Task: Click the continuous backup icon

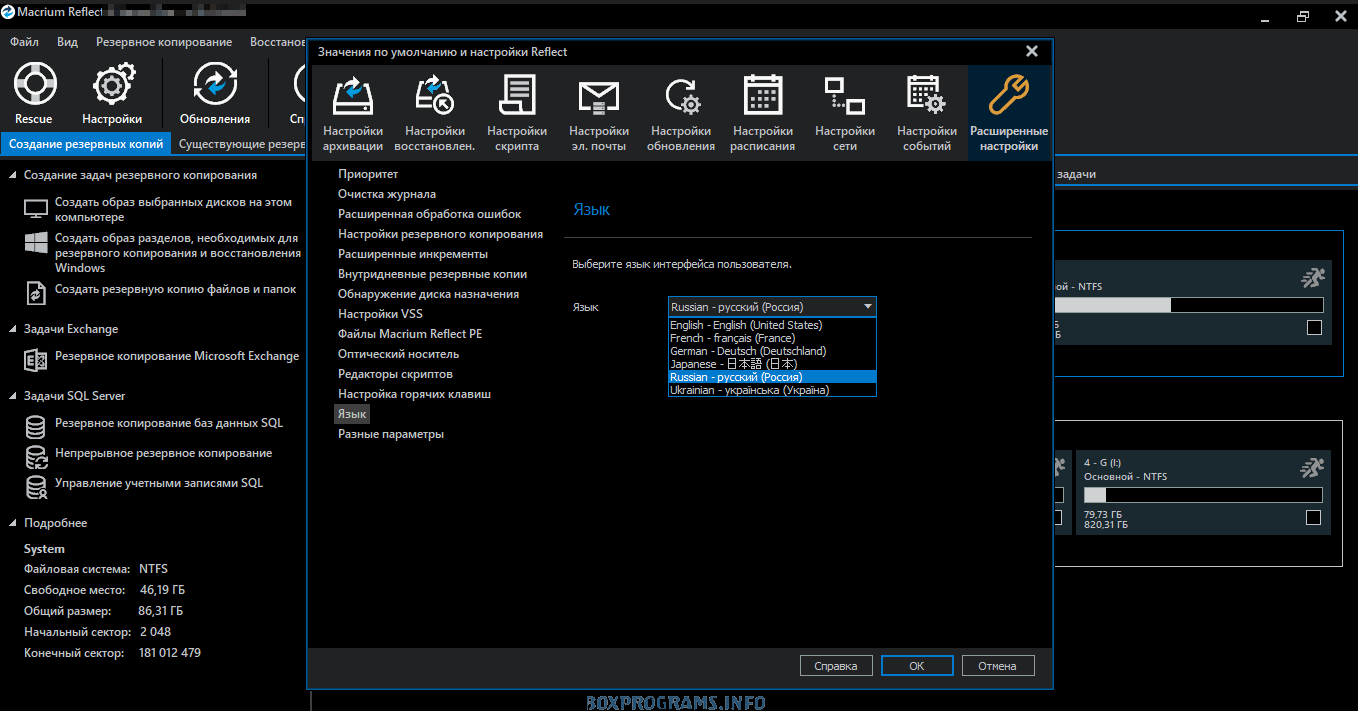Action: [36, 457]
